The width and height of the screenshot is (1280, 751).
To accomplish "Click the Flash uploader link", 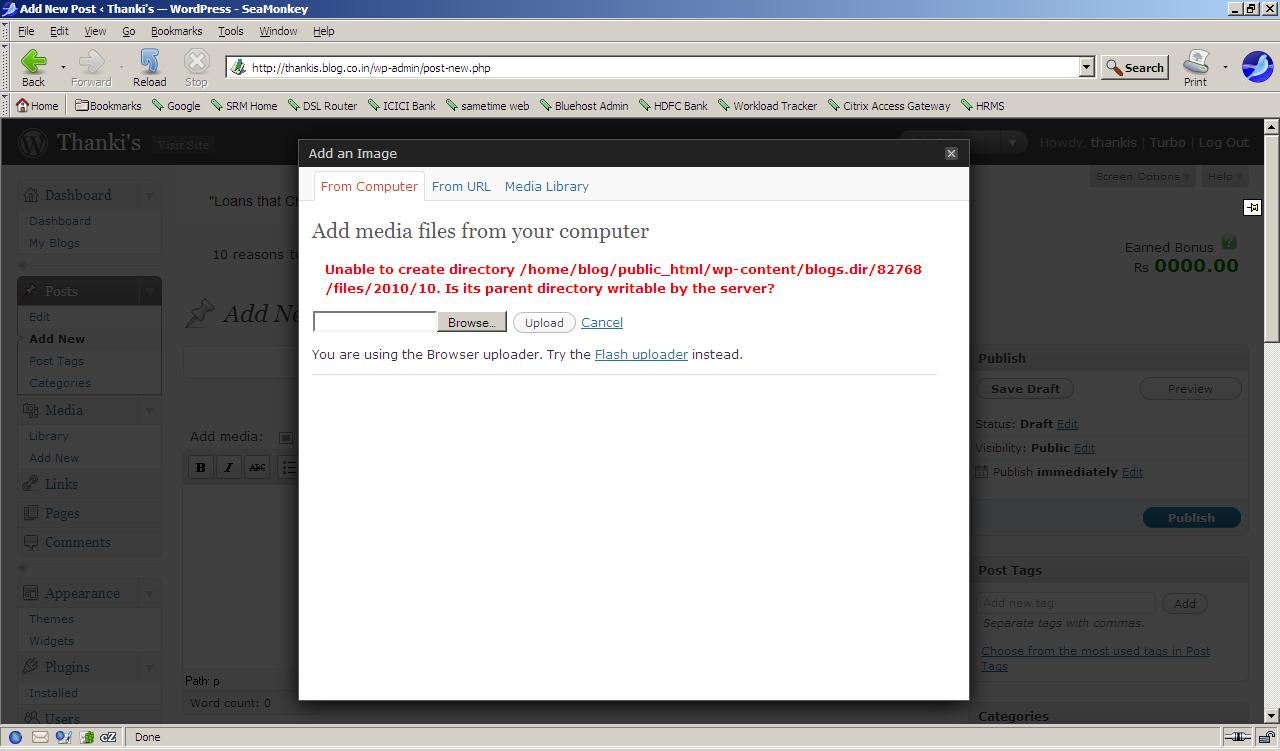I will point(641,354).
